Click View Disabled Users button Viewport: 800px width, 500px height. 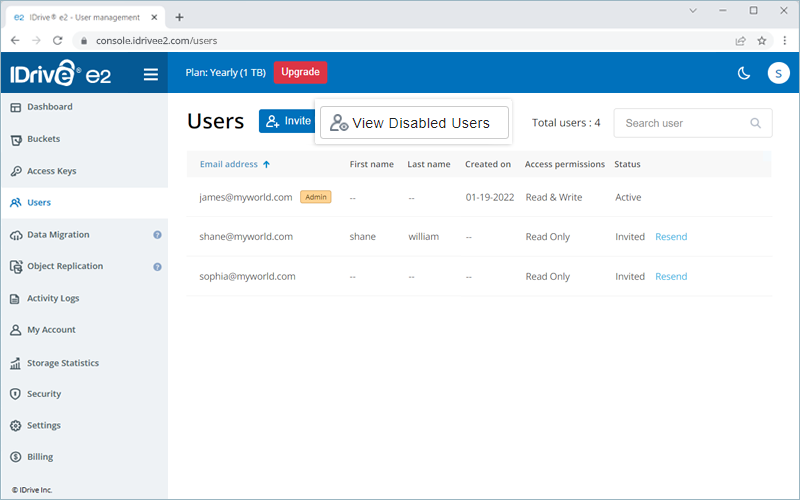pos(414,123)
